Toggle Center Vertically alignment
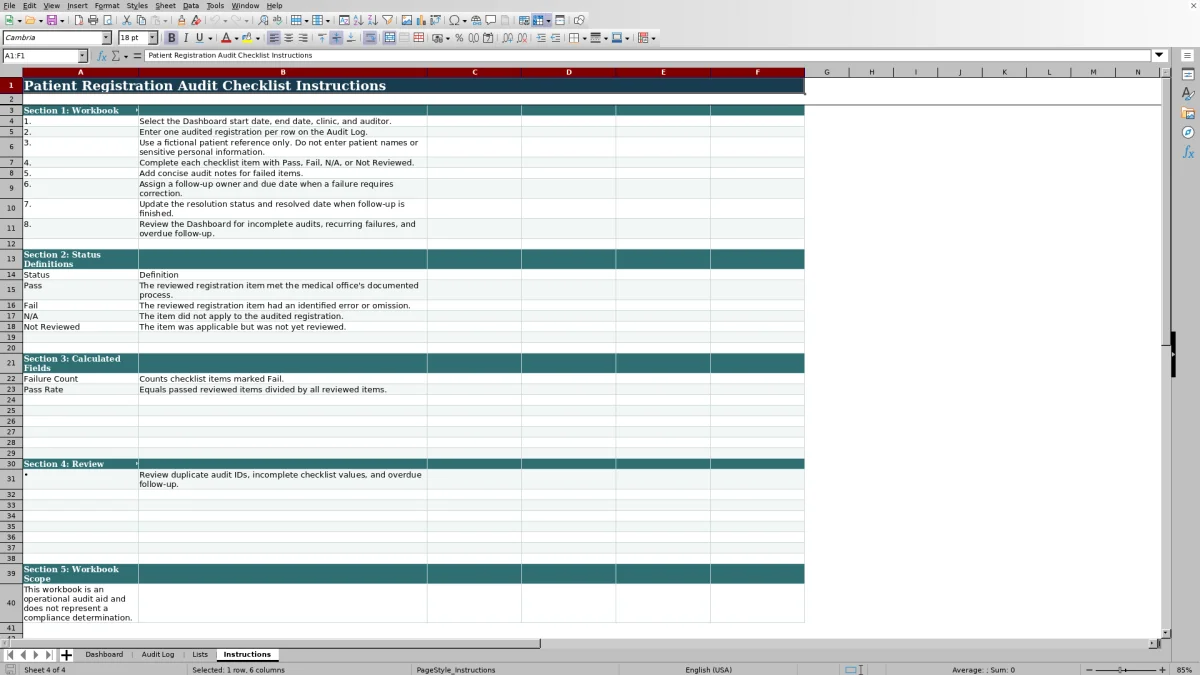This screenshot has width=1200, height=675. coord(336,38)
